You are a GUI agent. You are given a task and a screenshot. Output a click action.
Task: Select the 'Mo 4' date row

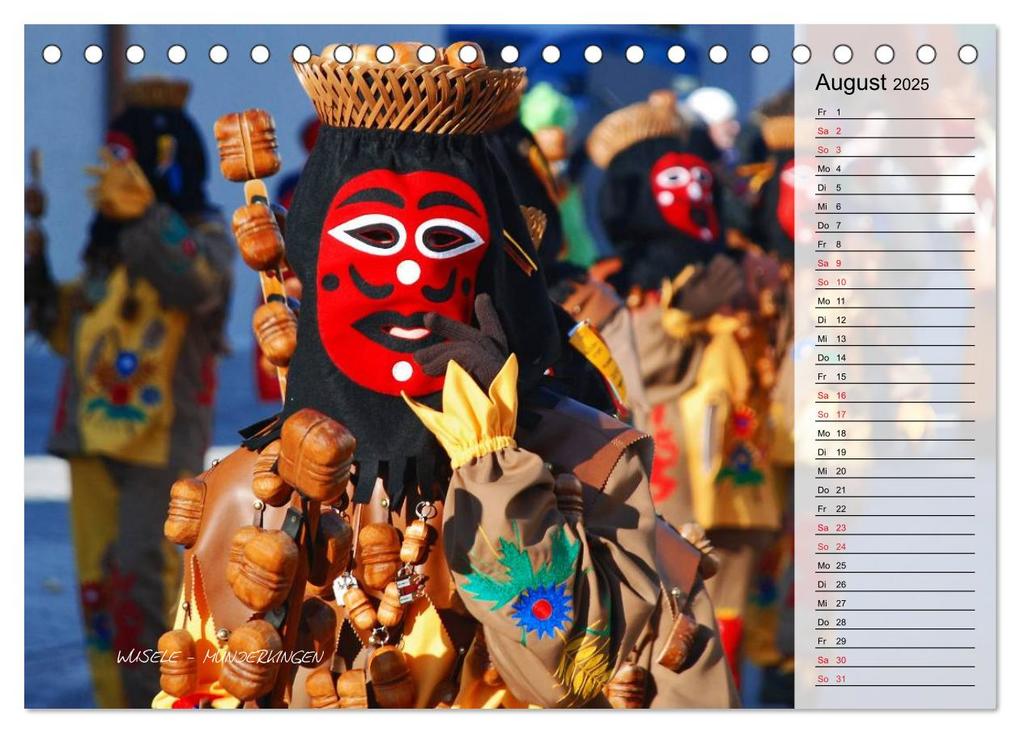[x=895, y=168]
